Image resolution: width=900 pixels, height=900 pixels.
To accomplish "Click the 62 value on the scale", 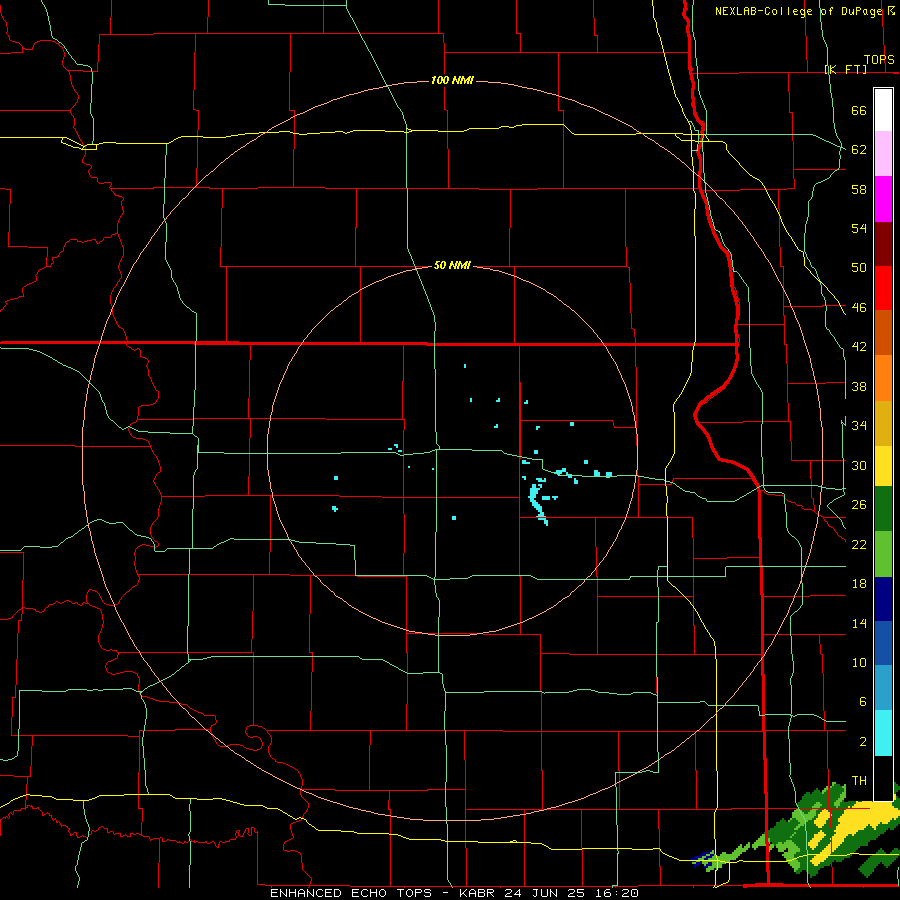I will coord(859,150).
